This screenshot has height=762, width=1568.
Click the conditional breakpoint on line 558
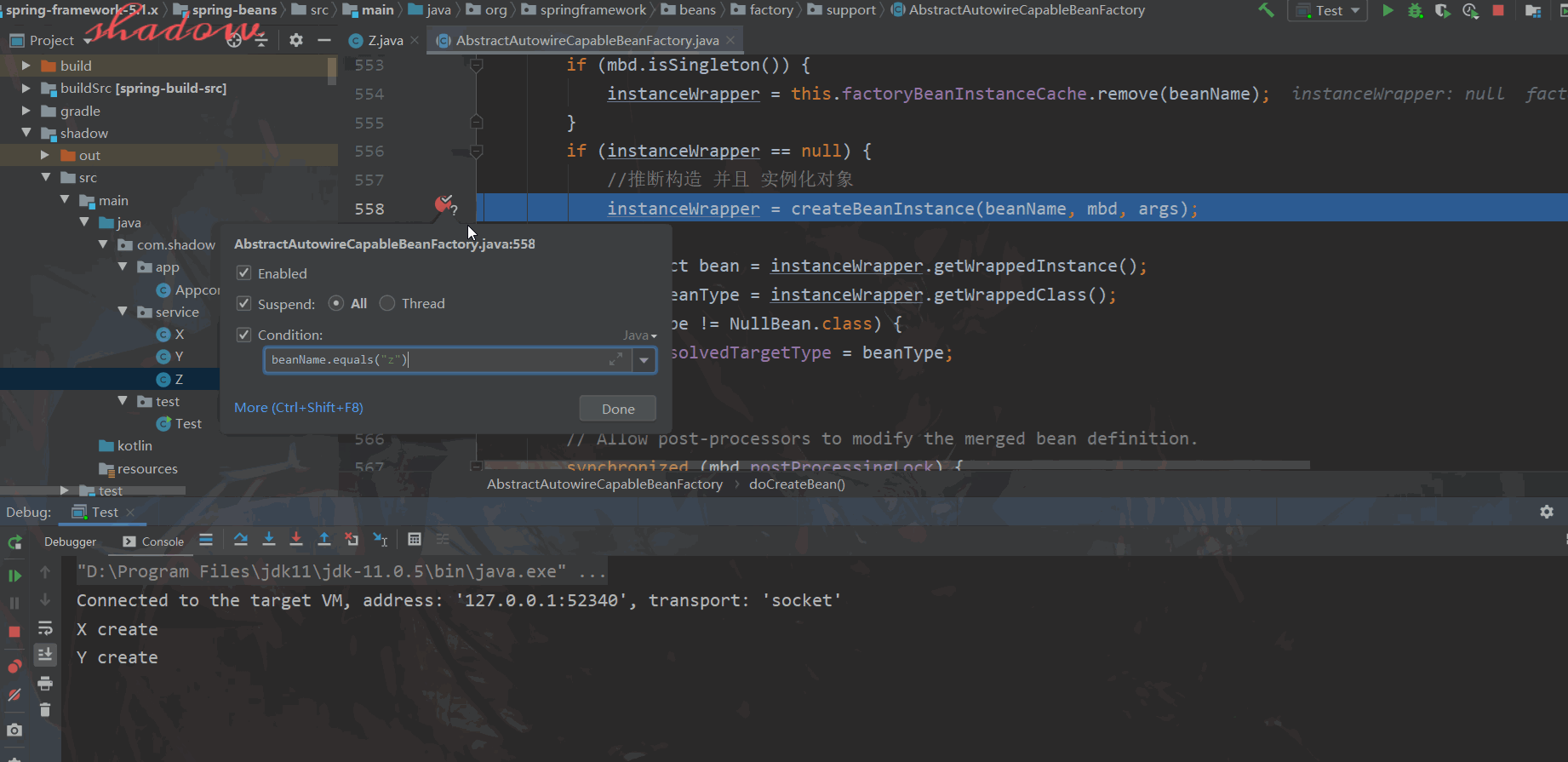click(445, 204)
